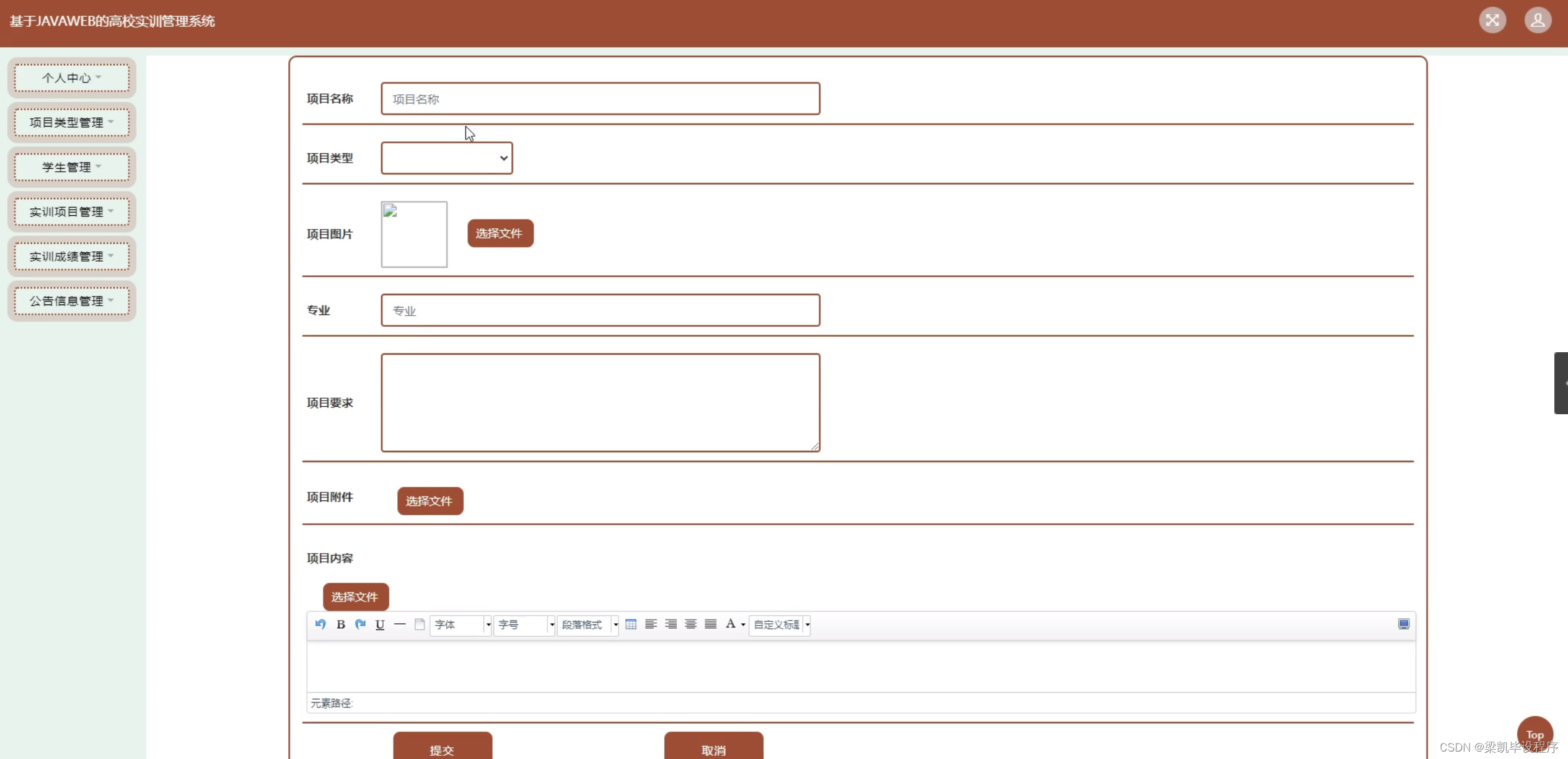Image resolution: width=1568 pixels, height=759 pixels.
Task: Toggle bold formatting in the editor
Action: [340, 624]
